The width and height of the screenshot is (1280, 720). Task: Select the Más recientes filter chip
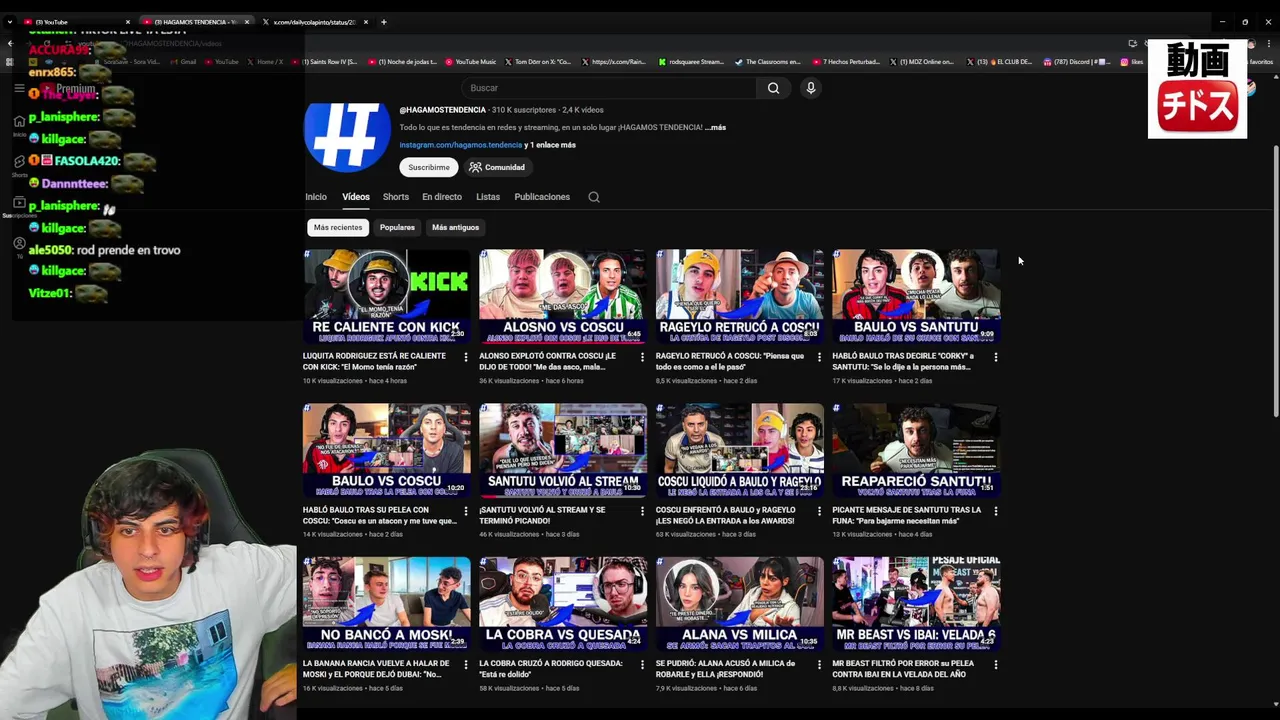coord(338,227)
